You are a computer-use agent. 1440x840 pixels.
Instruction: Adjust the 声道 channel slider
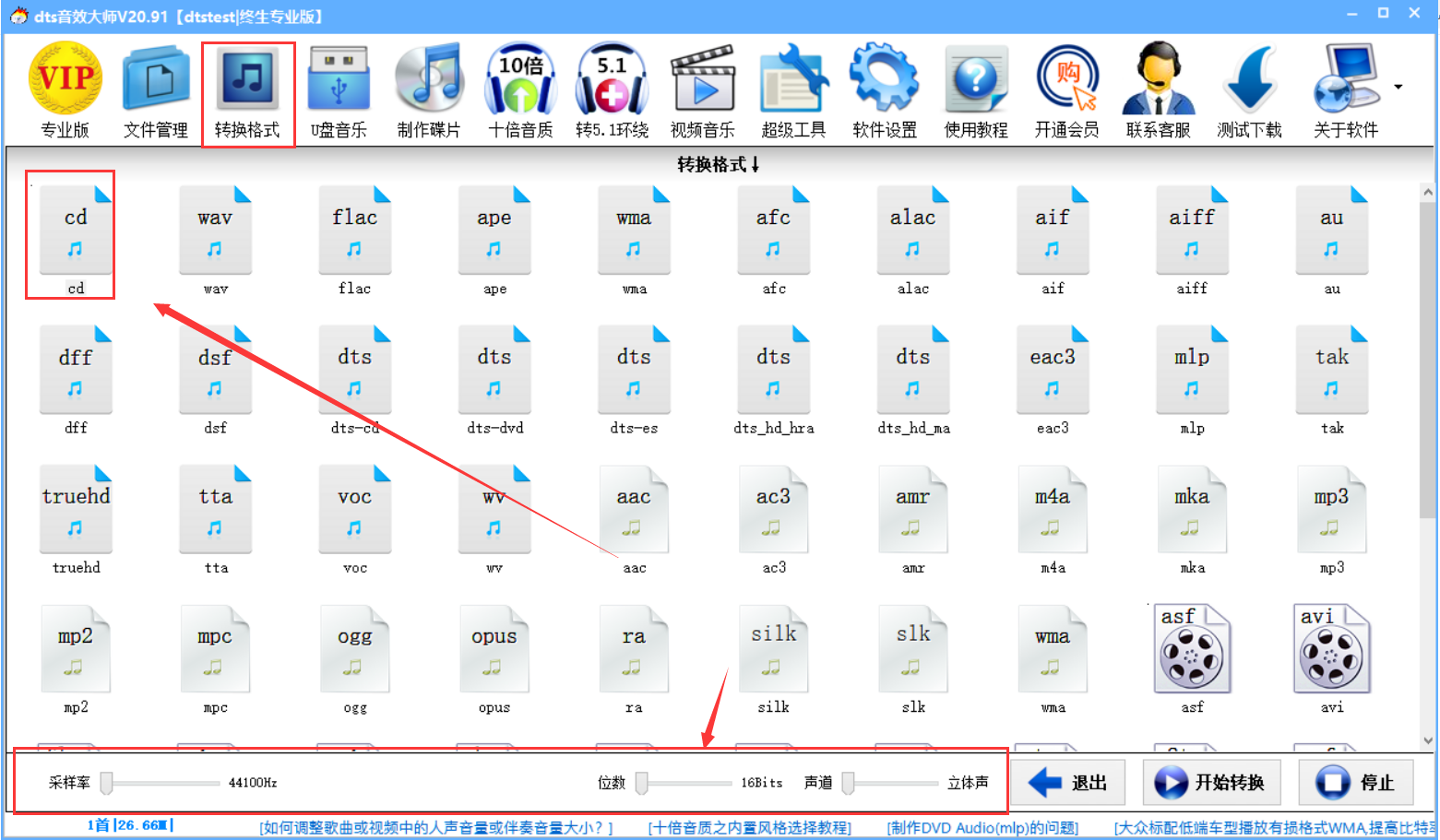click(x=891, y=783)
